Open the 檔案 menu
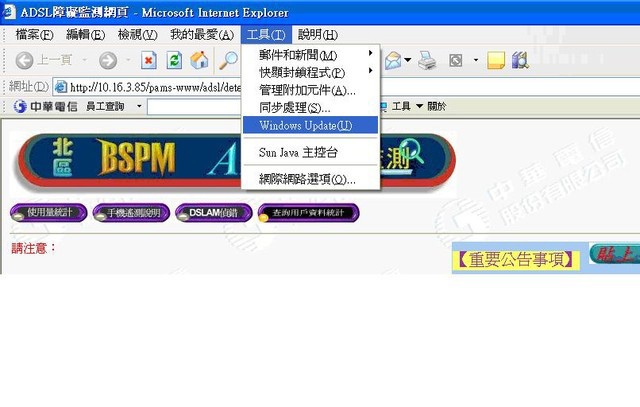The height and width of the screenshot is (407, 640). 34,35
